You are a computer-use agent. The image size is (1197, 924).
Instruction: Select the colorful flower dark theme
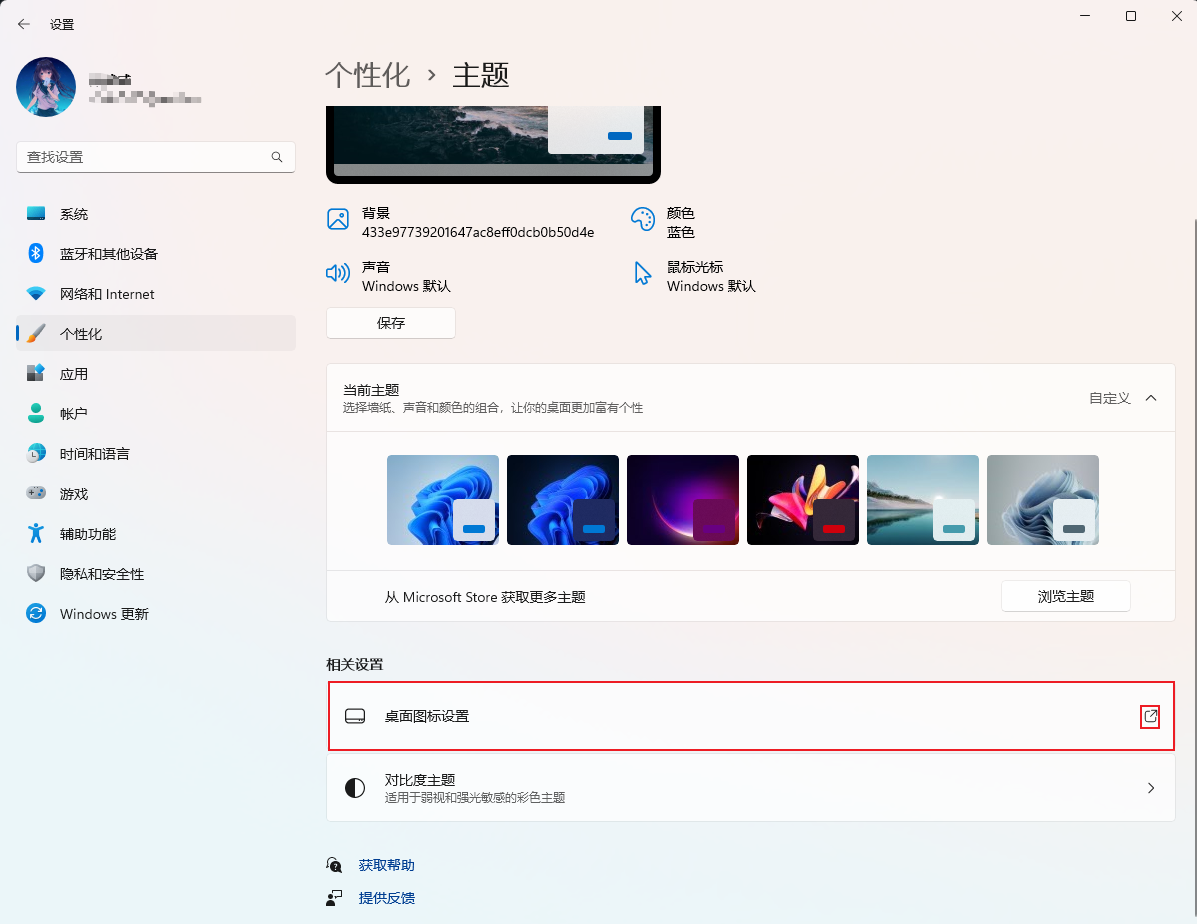click(802, 500)
